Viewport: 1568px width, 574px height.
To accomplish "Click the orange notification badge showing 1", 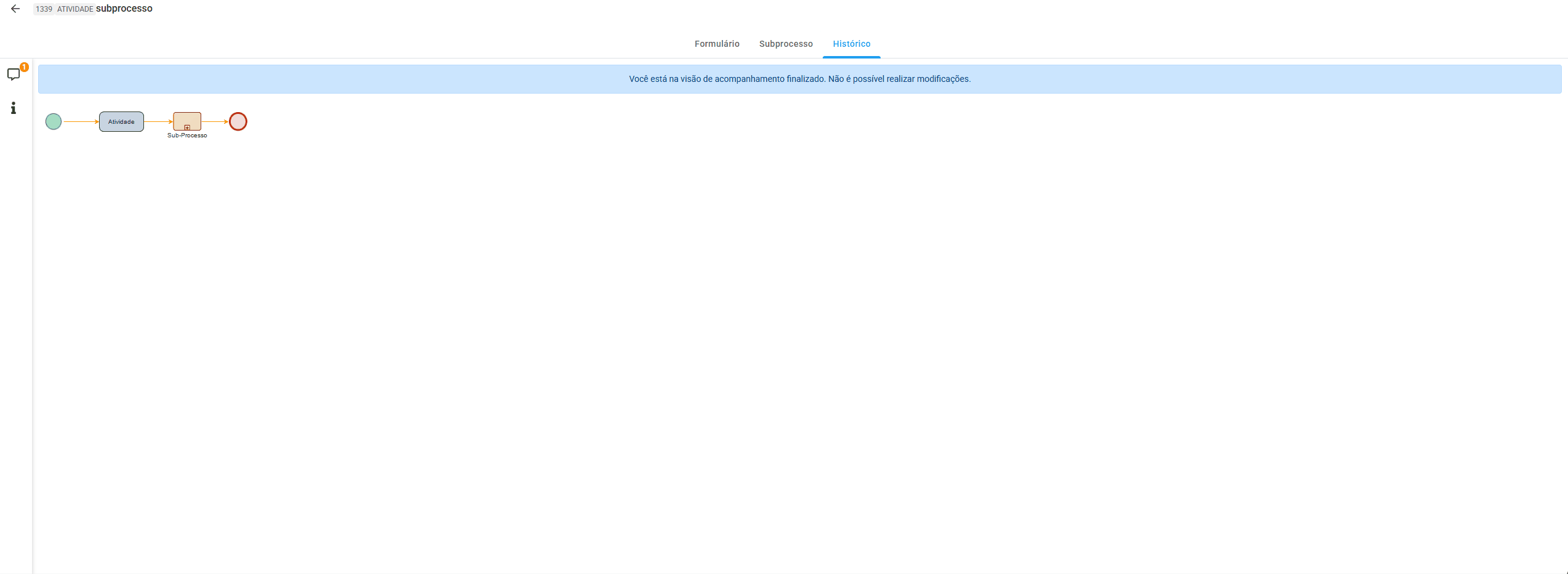I will click(x=24, y=67).
